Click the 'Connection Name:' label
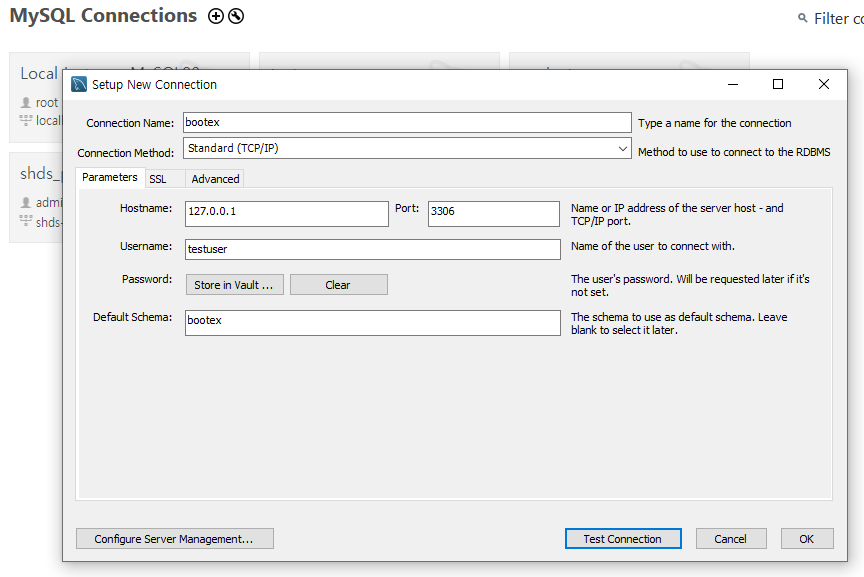This screenshot has width=864, height=577. coord(130,123)
